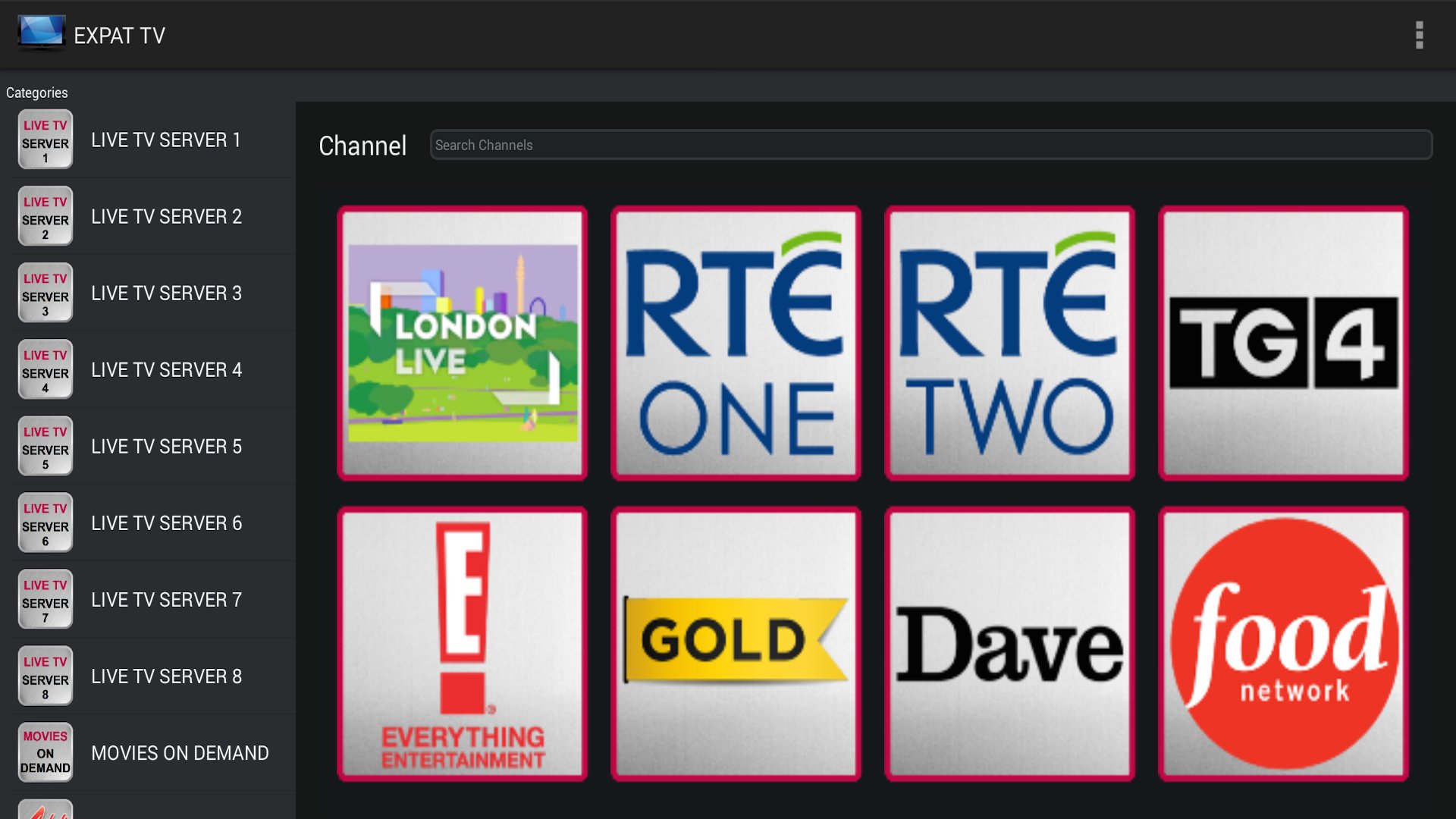Focus the Search Channels field
The width and height of the screenshot is (1456, 819).
click(x=931, y=145)
